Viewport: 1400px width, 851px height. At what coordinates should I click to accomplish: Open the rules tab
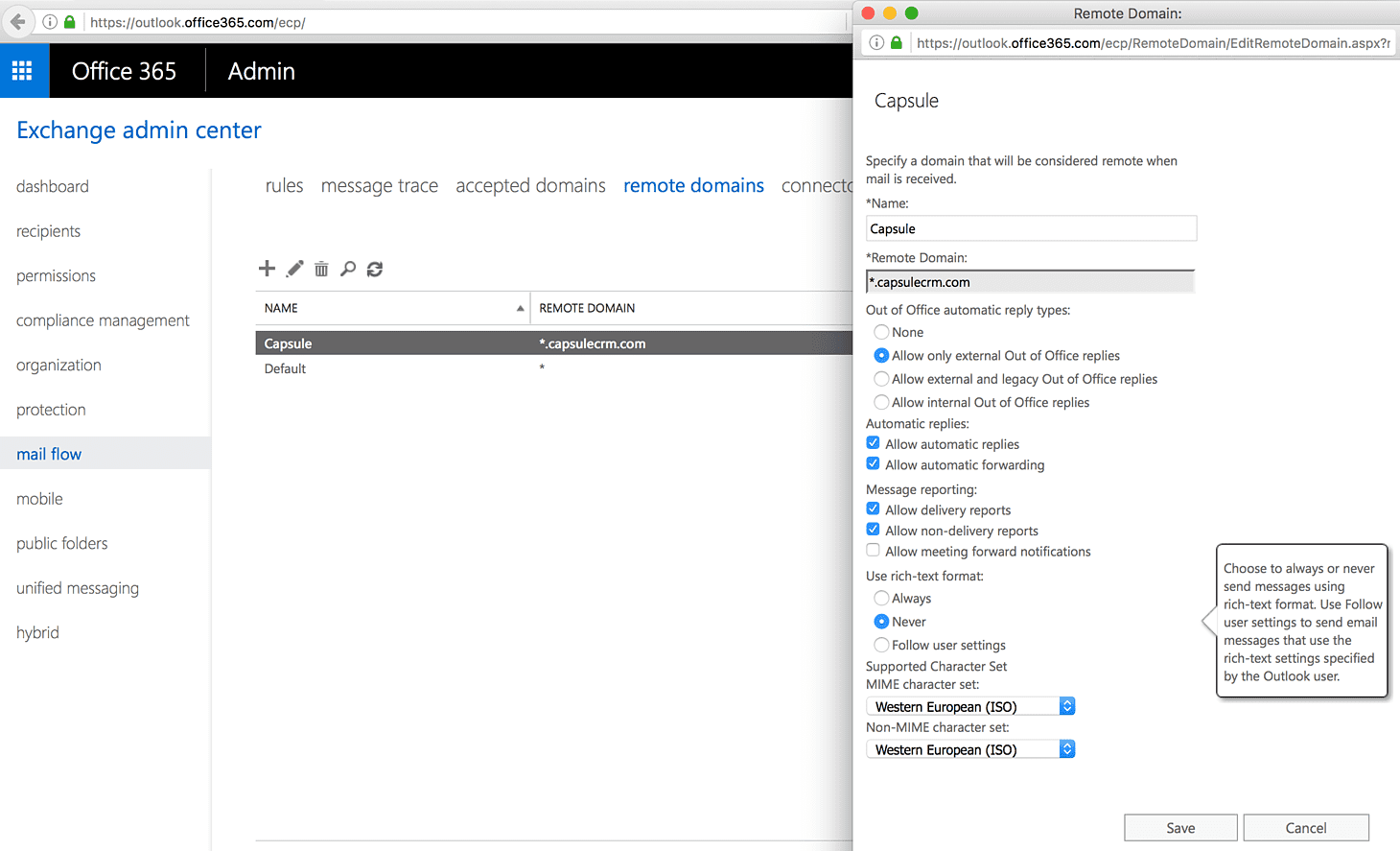click(284, 185)
